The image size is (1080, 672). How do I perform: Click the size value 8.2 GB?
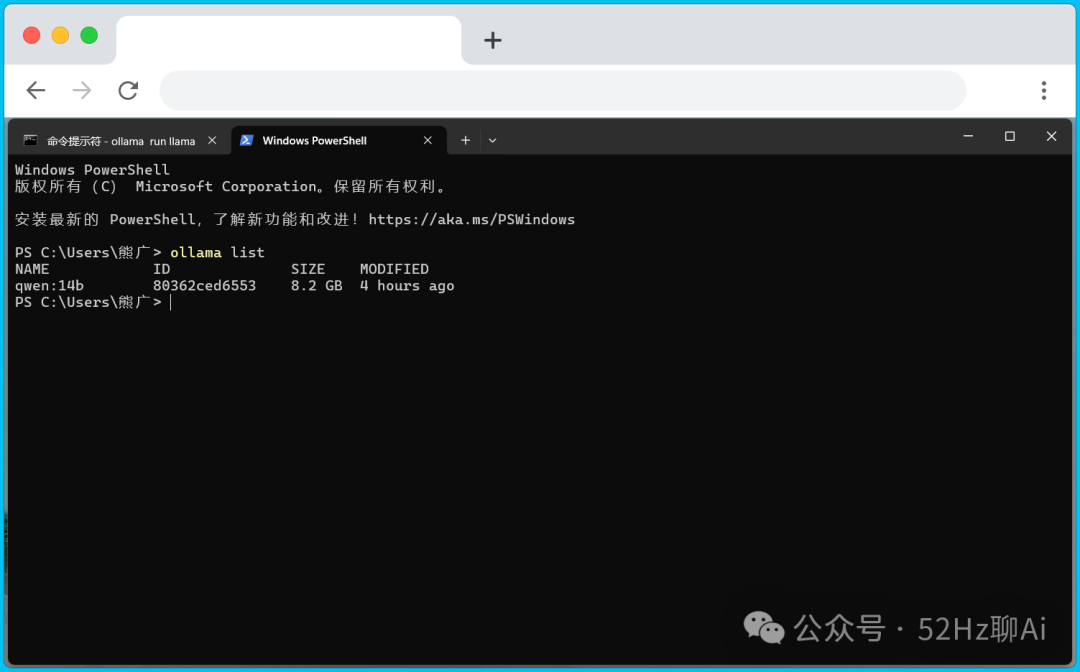(x=316, y=286)
